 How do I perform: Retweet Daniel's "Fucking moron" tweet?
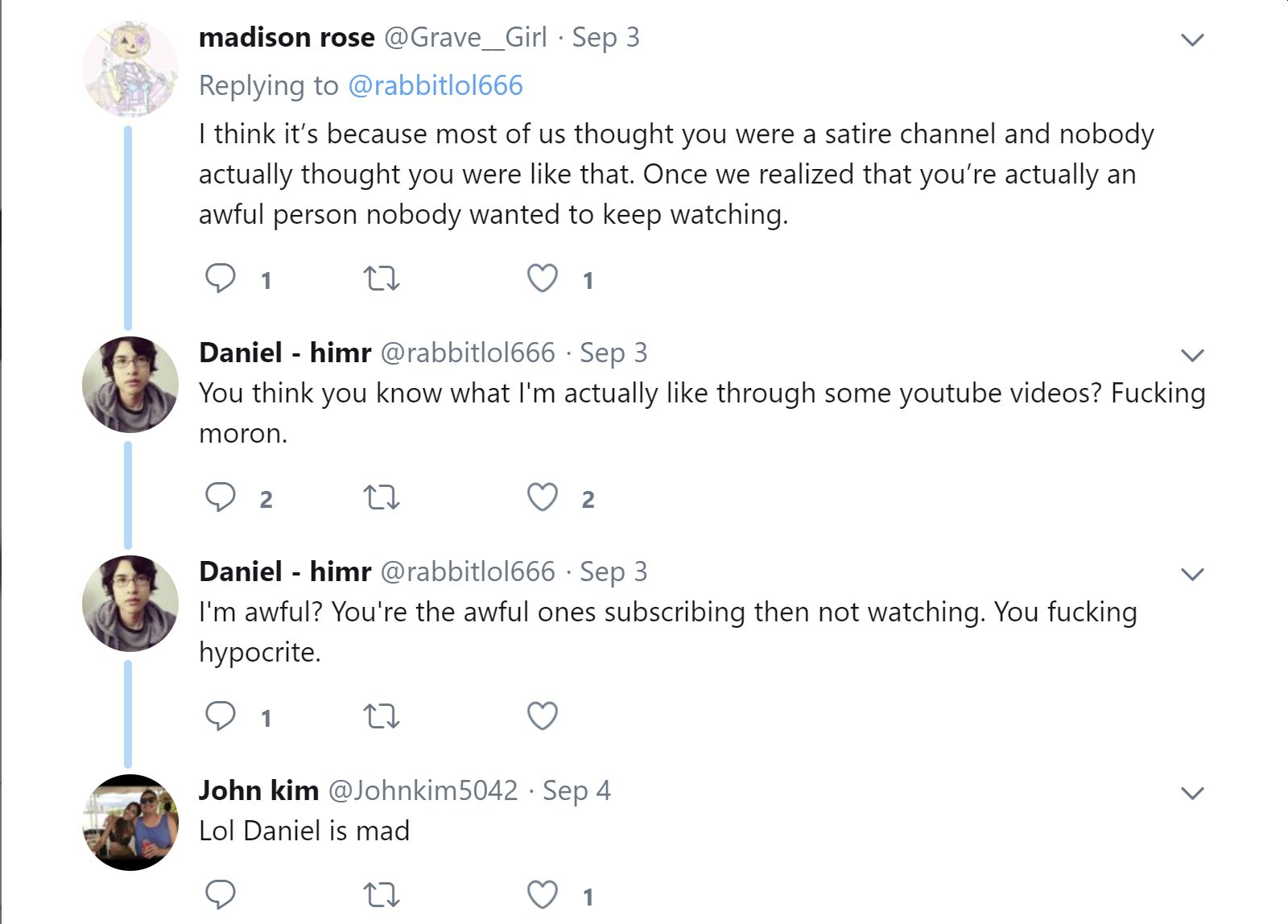click(x=382, y=497)
